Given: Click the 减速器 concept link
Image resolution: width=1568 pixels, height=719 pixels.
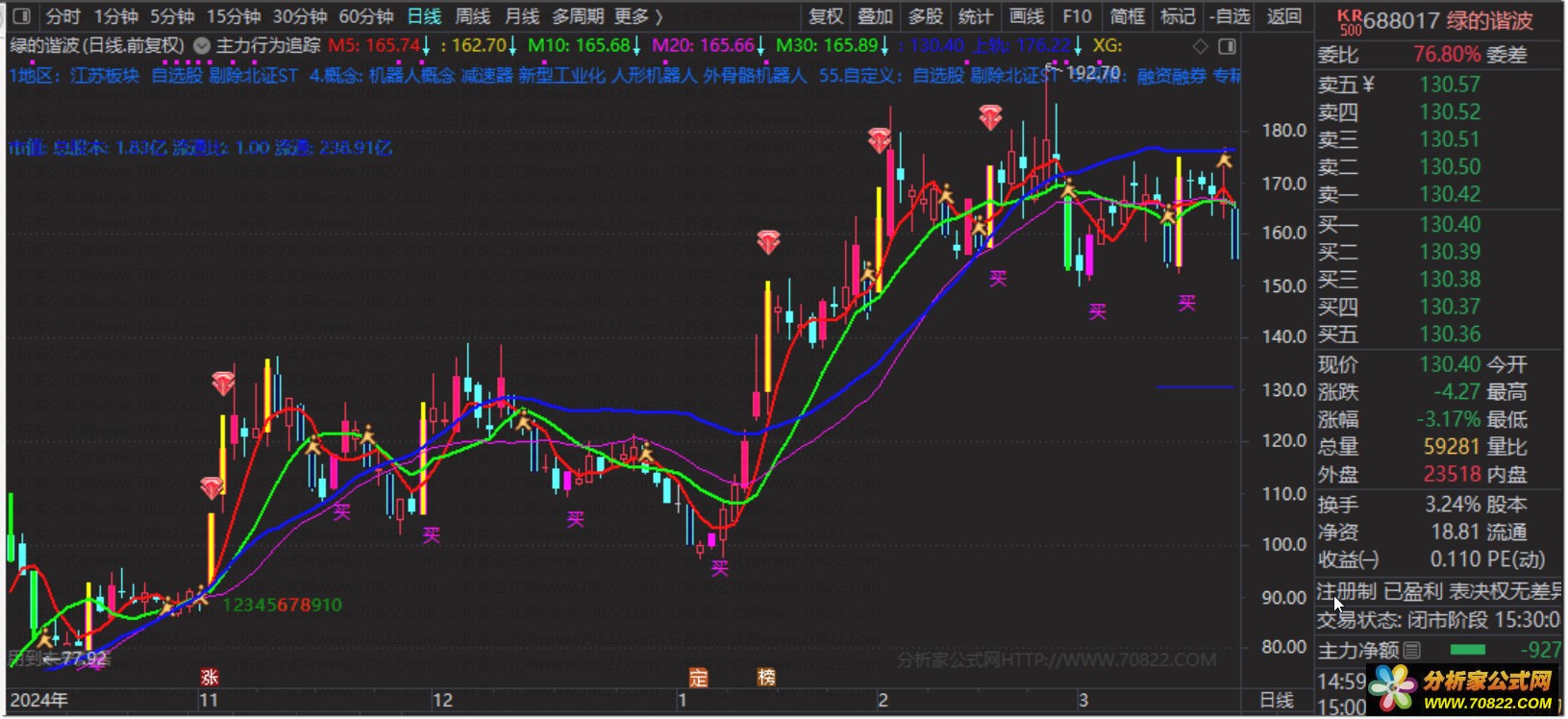Looking at the screenshot, I should pos(486,75).
